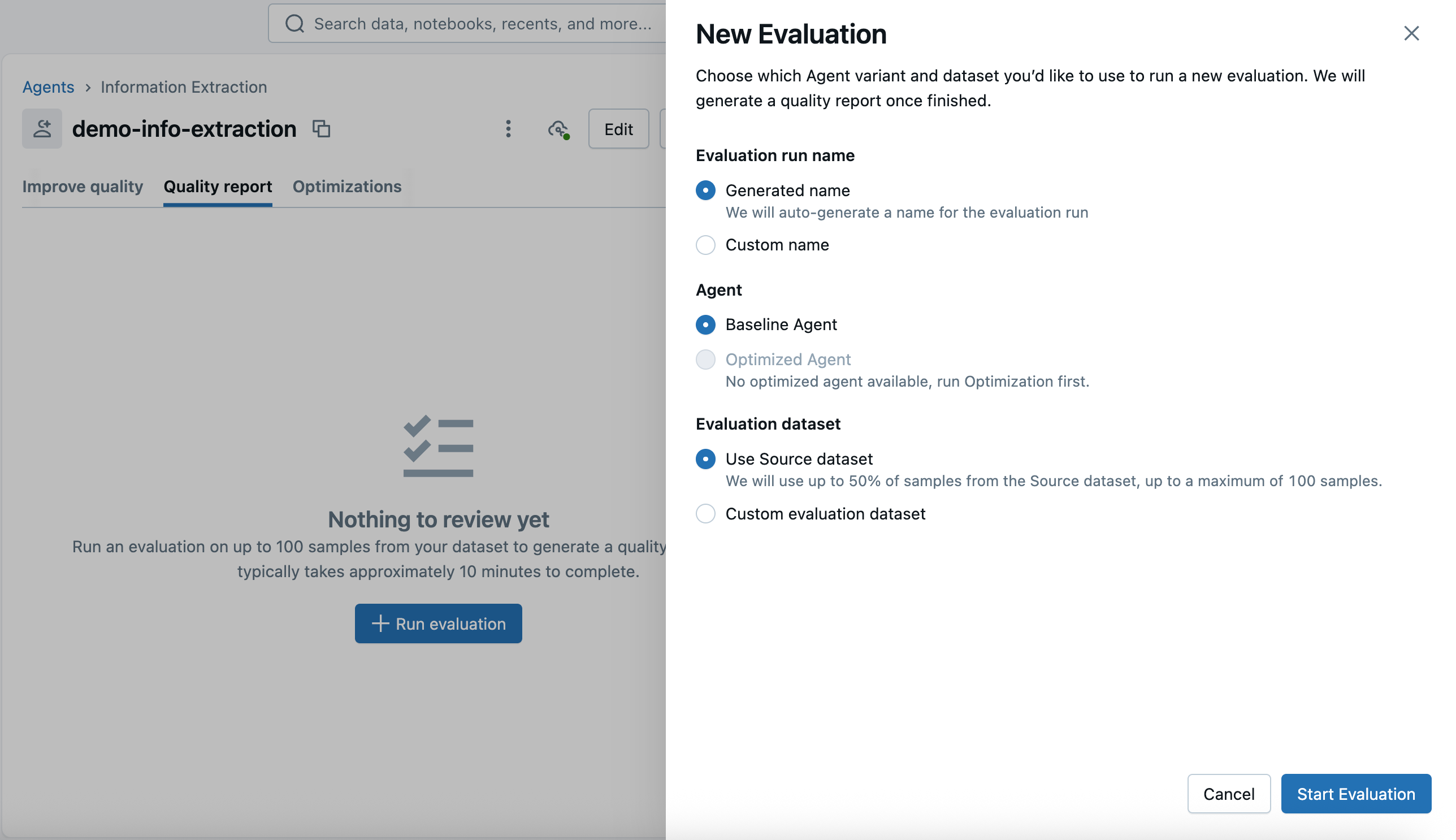Open the three-dot kebab menu
This screenshot has width=1456, height=840.
pyautogui.click(x=508, y=129)
